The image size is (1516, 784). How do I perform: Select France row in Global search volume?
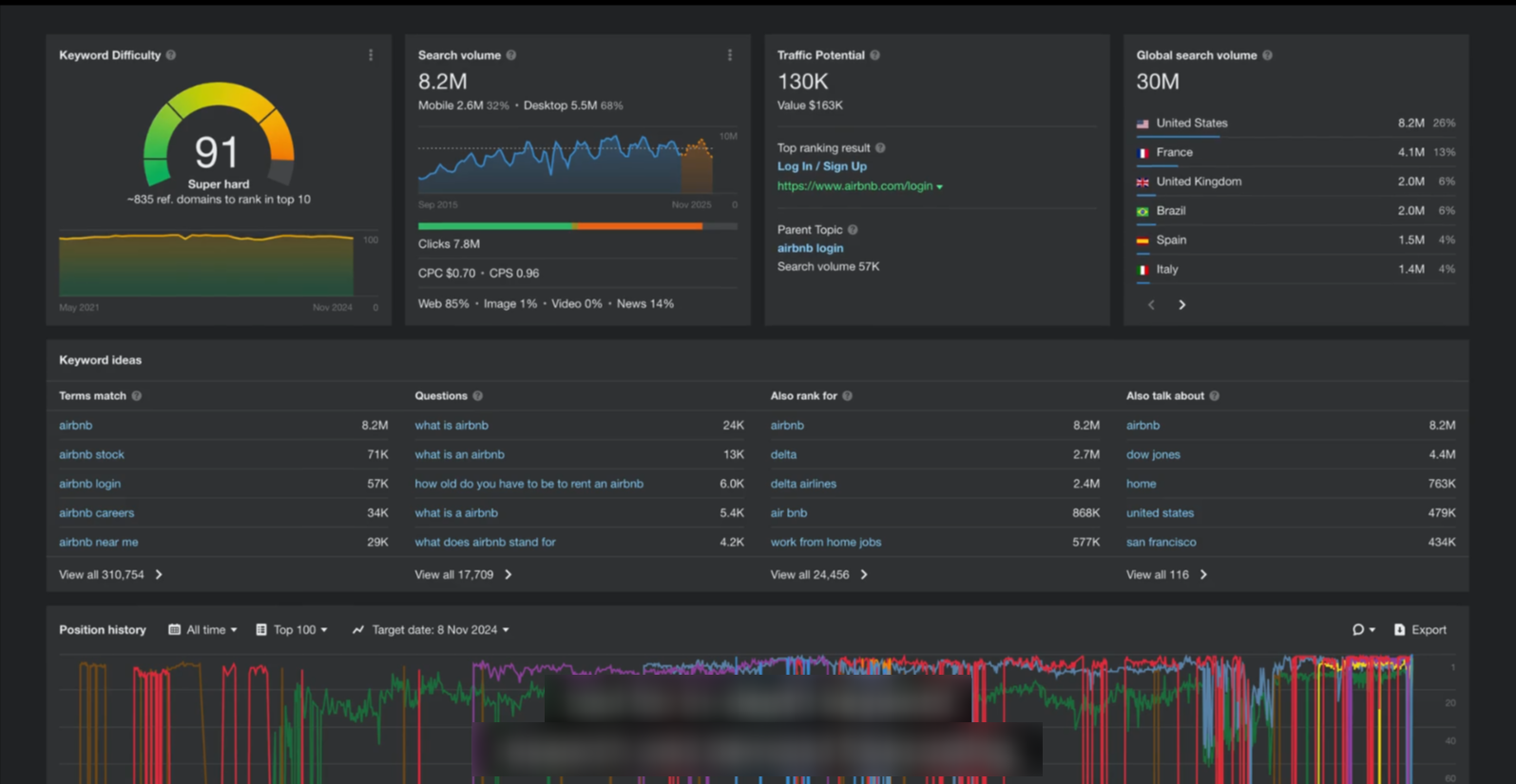point(1295,152)
